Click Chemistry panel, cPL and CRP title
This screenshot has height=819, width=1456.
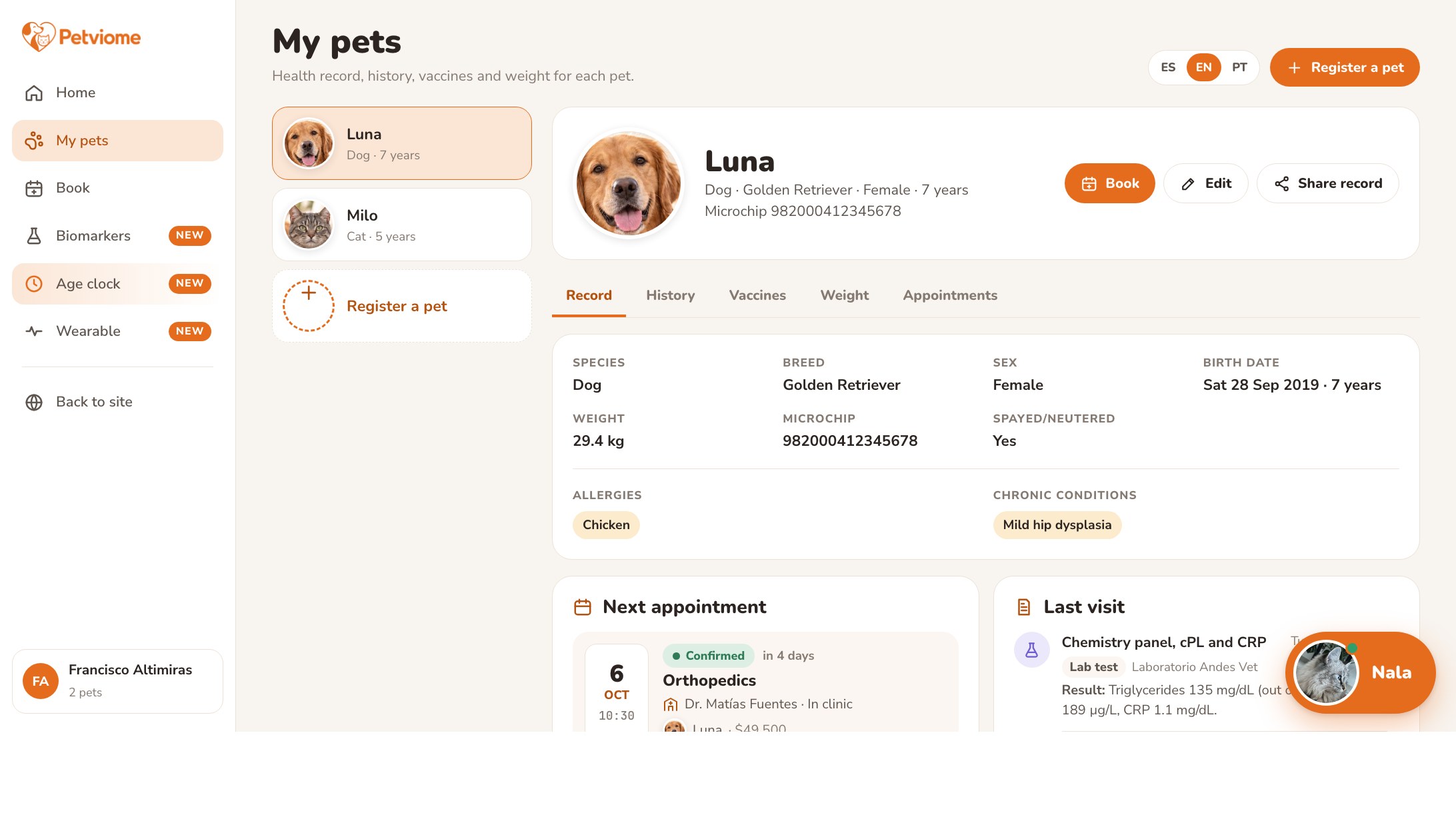coord(1164,642)
